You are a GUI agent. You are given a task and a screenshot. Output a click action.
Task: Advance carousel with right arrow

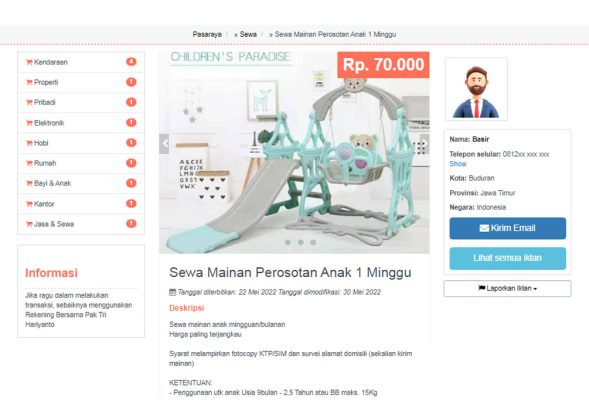click(424, 144)
